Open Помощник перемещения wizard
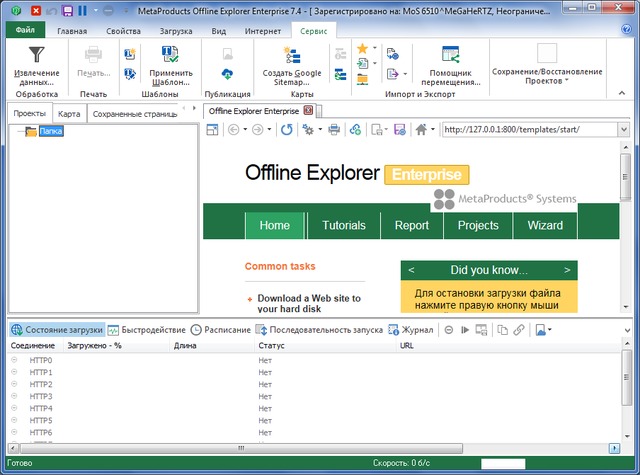The width and height of the screenshot is (640, 475). [449, 54]
